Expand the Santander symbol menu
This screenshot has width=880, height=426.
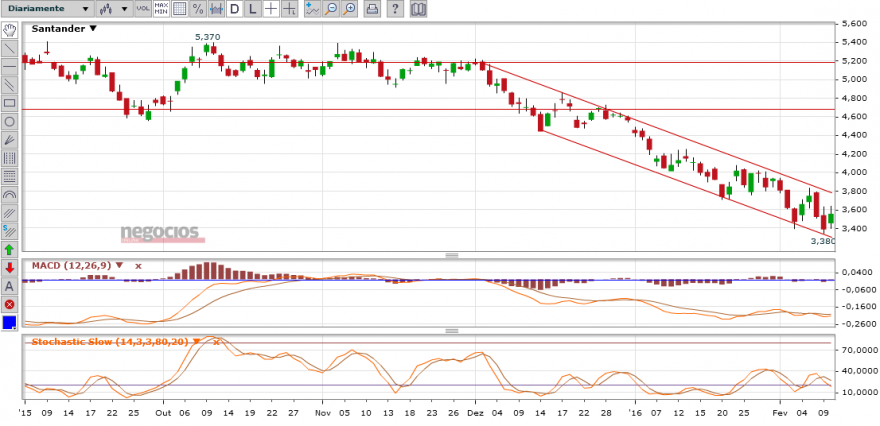[93, 29]
